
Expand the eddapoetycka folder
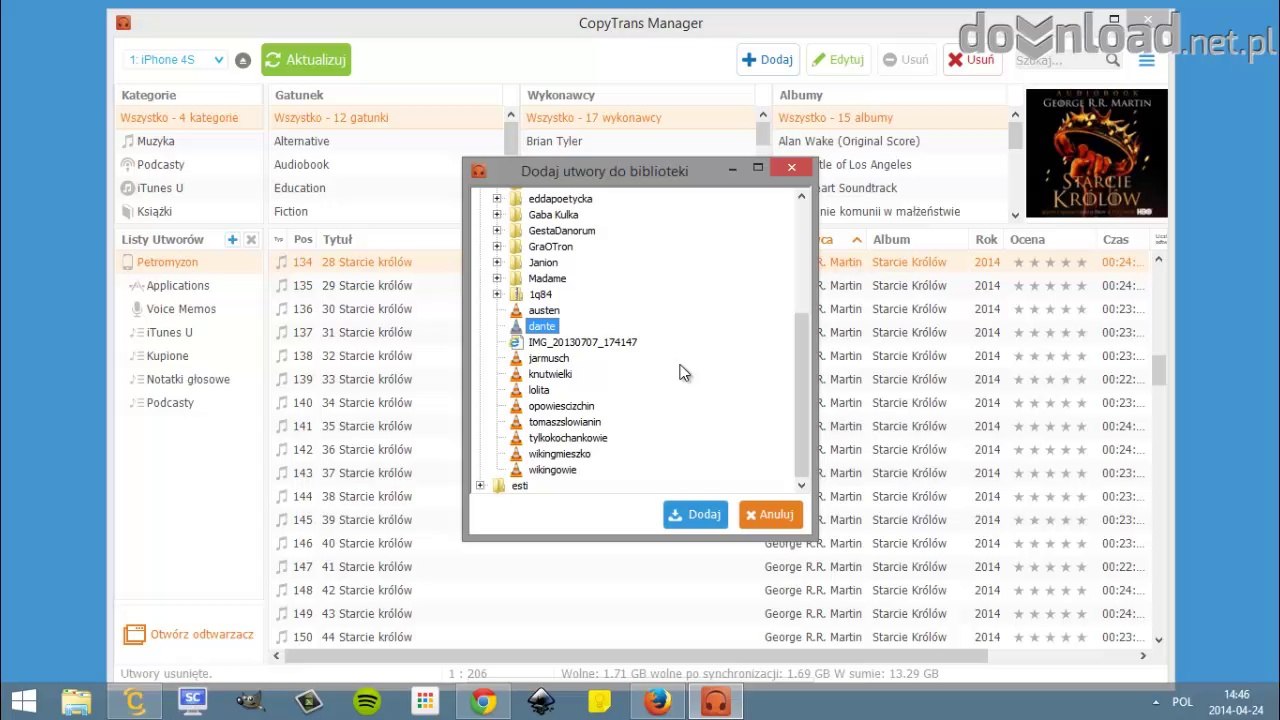coord(497,198)
